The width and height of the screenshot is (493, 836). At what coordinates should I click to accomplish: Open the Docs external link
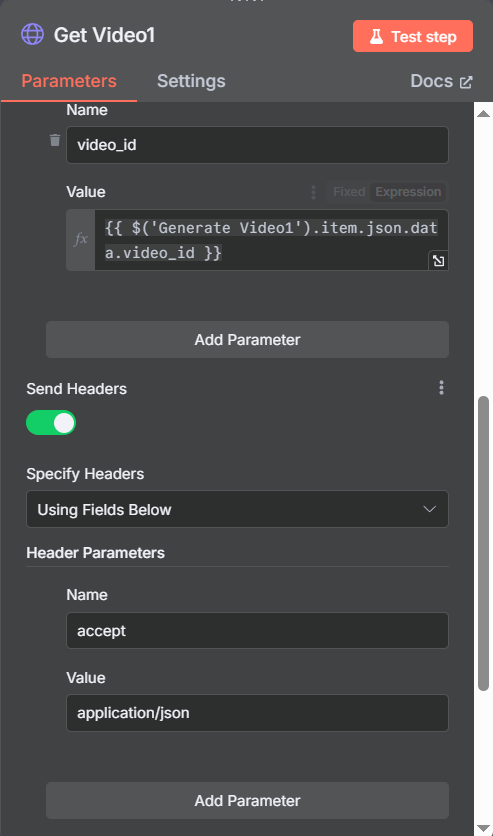(x=441, y=81)
